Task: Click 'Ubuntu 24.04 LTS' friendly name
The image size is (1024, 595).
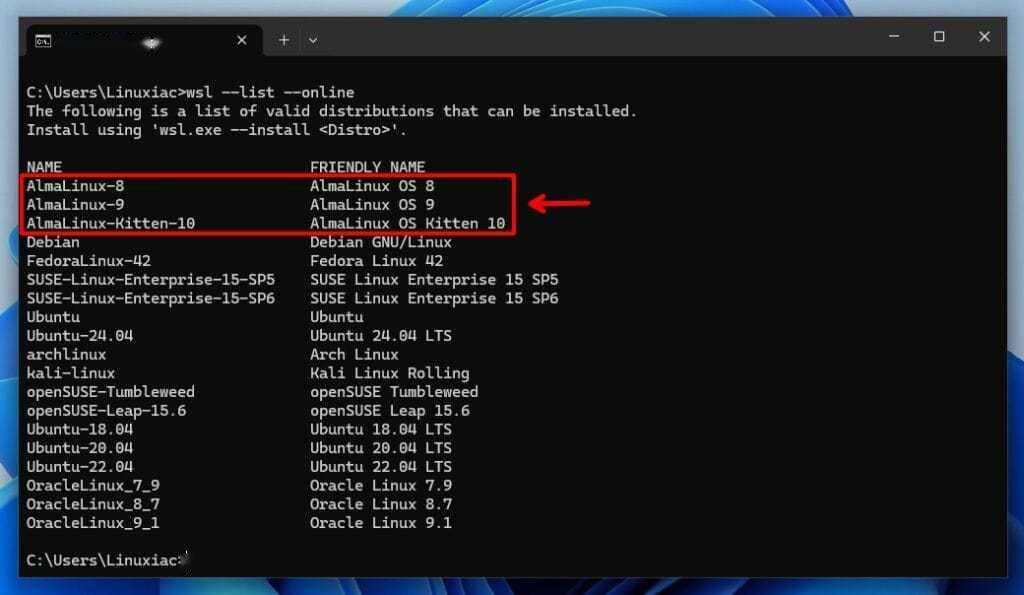Action: 381,336
